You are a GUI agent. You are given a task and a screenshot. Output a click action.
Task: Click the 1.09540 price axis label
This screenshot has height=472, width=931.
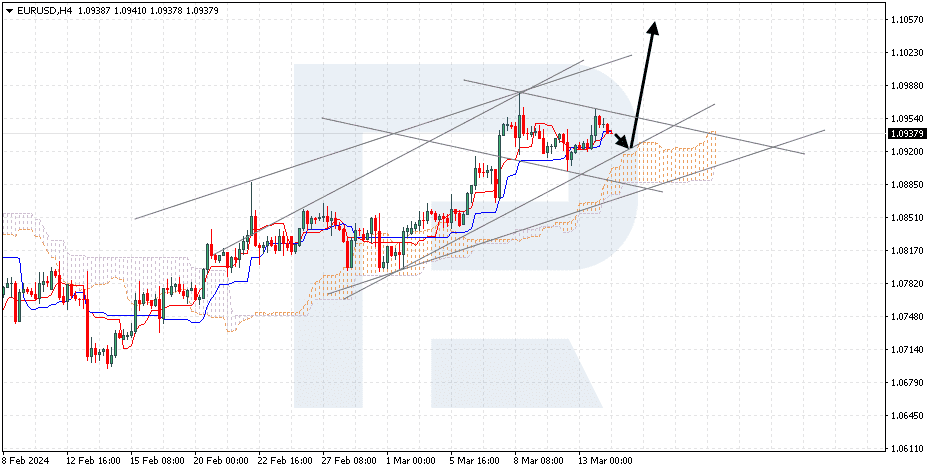click(x=907, y=119)
